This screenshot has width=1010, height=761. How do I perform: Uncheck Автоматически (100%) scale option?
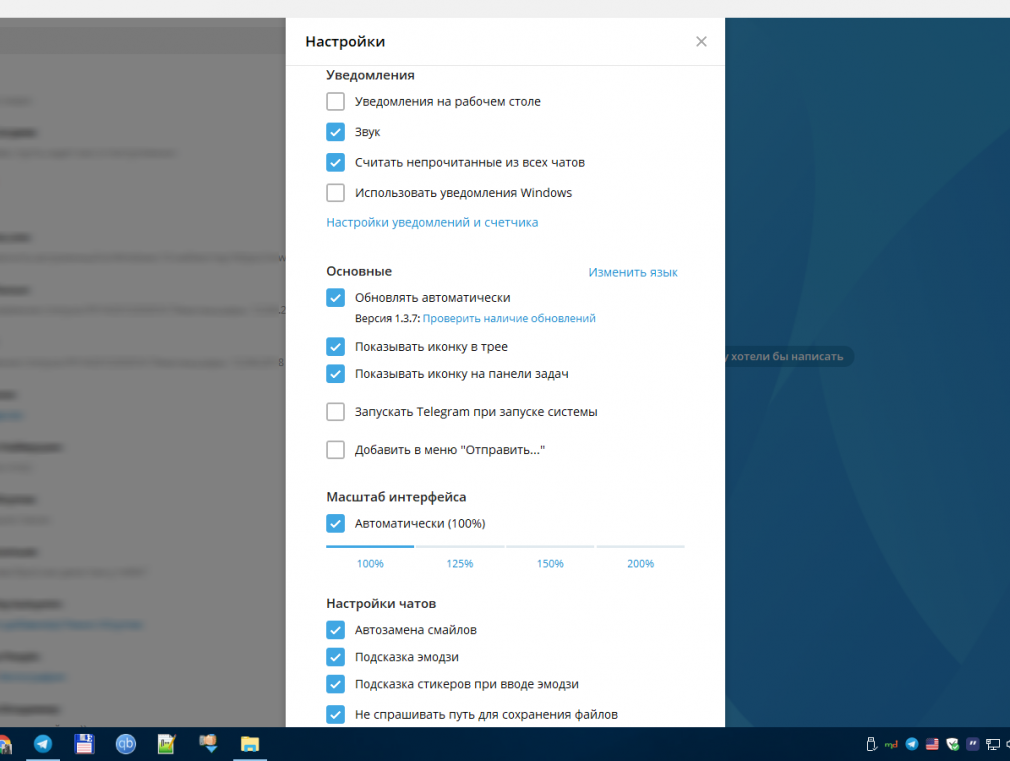[x=336, y=523]
